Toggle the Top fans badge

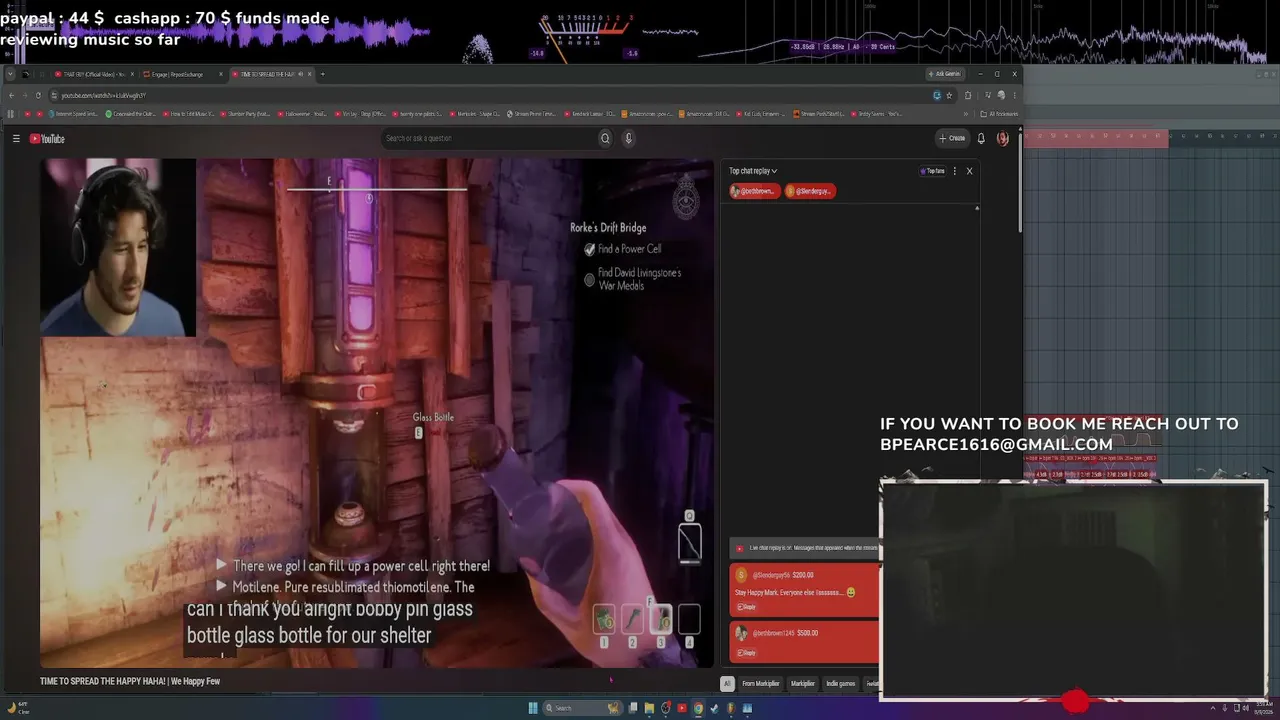932,171
